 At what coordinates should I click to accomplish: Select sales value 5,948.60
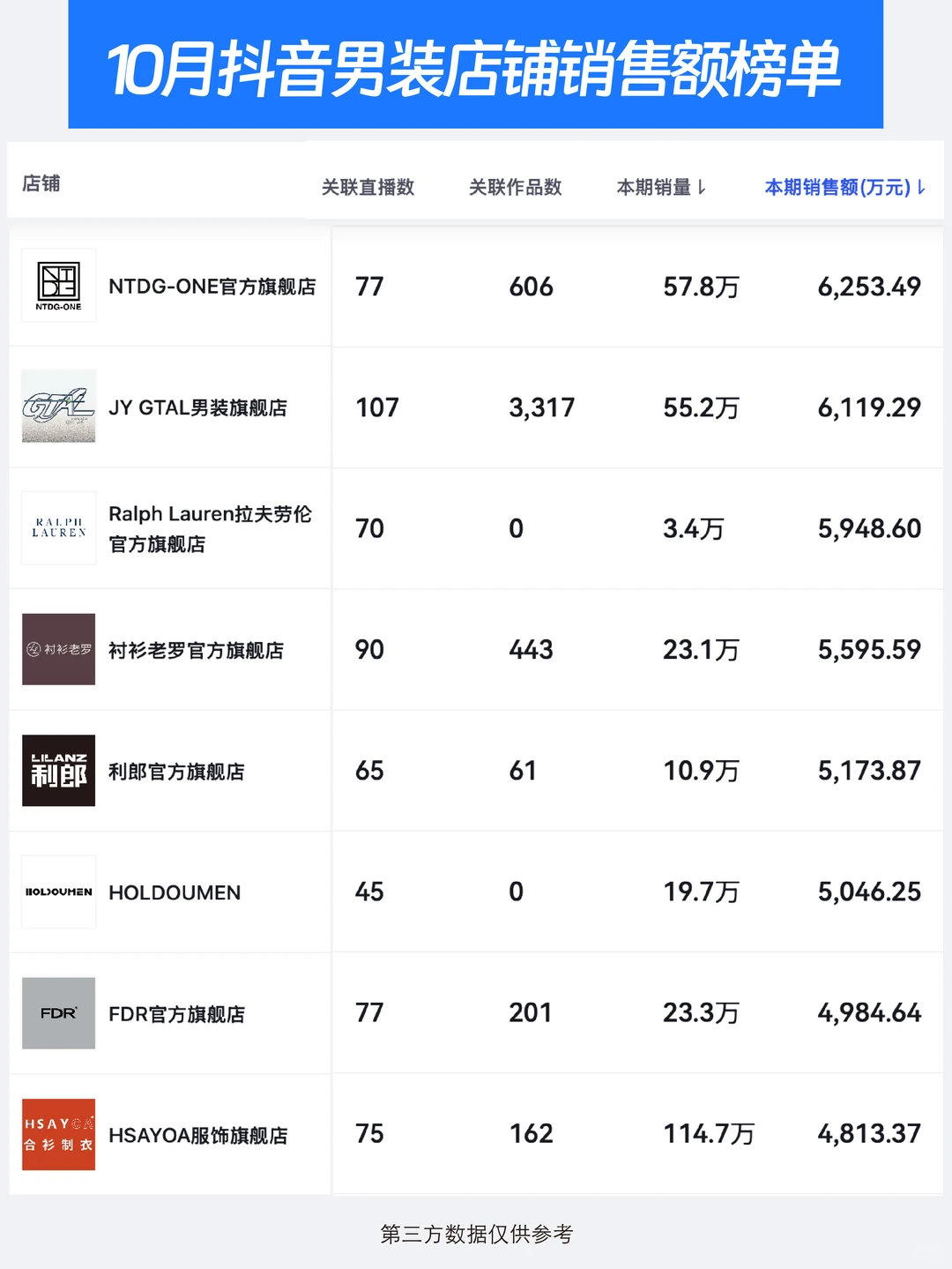pos(869,528)
